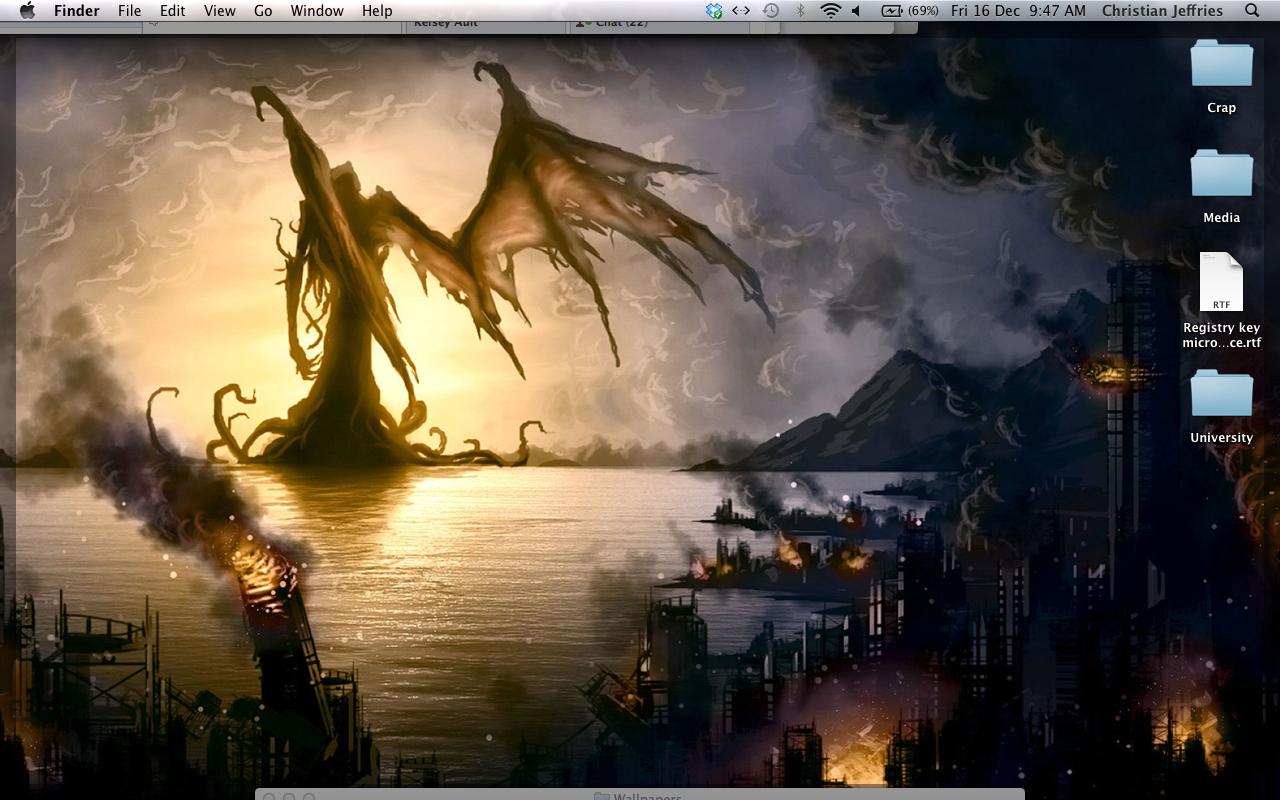Open the battery status menu

tap(908, 11)
